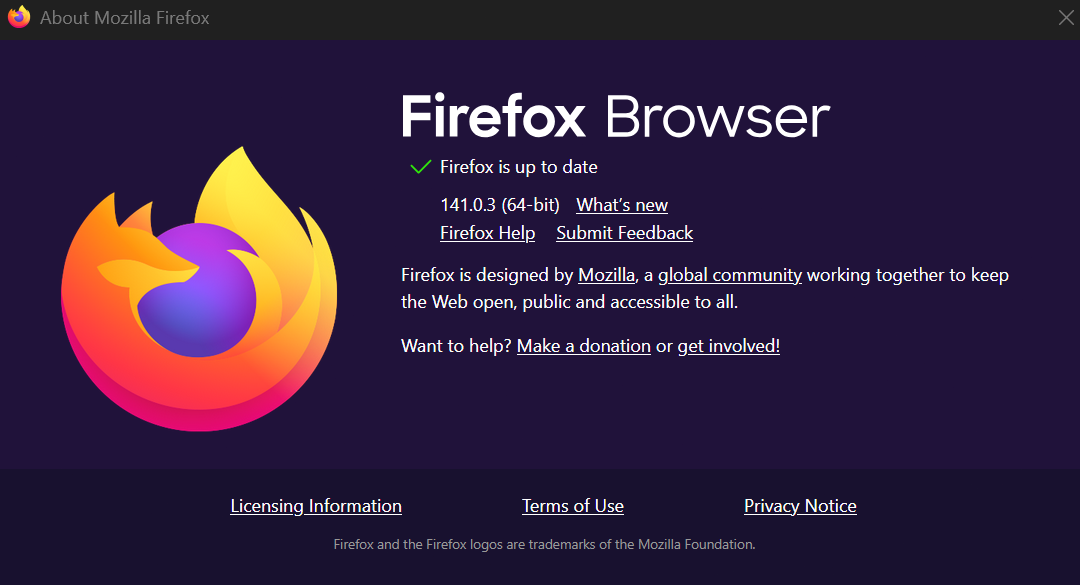This screenshot has width=1080, height=585.
Task: Click the small Firefox icon in title bar
Action: coord(19,17)
